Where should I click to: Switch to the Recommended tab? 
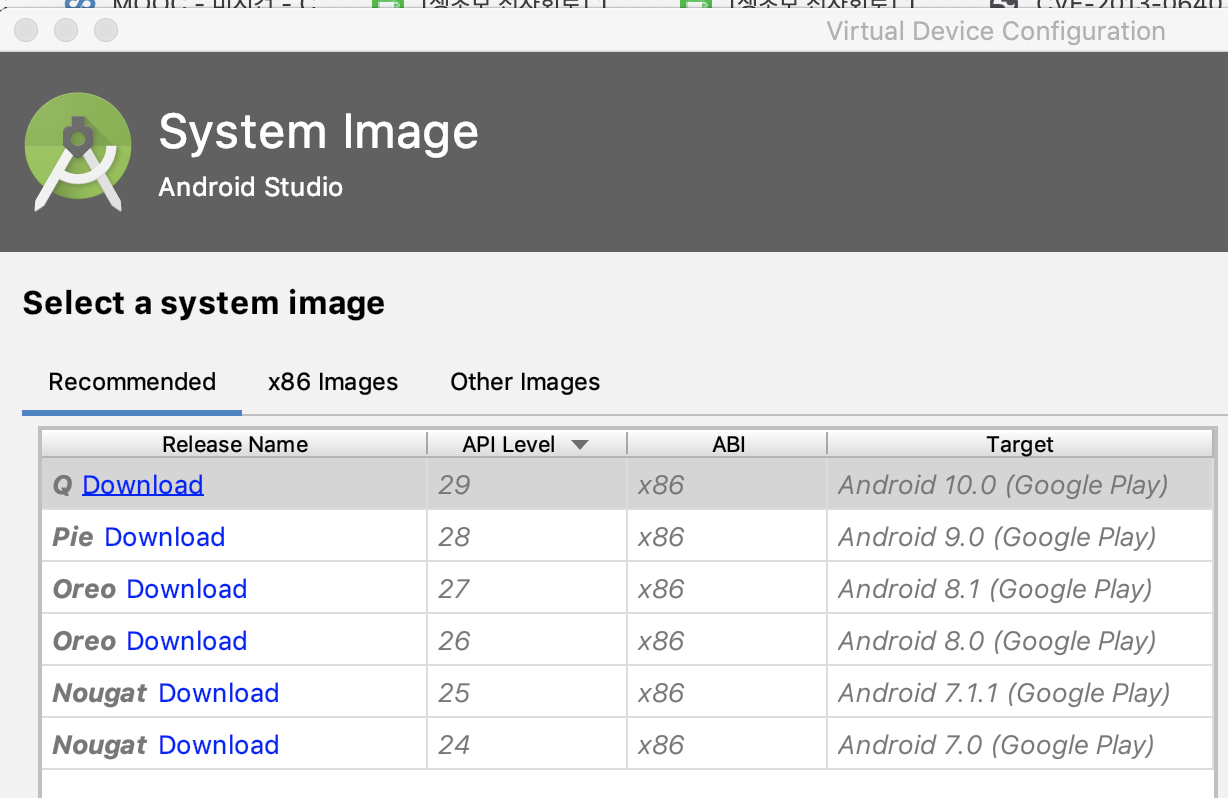pos(132,382)
